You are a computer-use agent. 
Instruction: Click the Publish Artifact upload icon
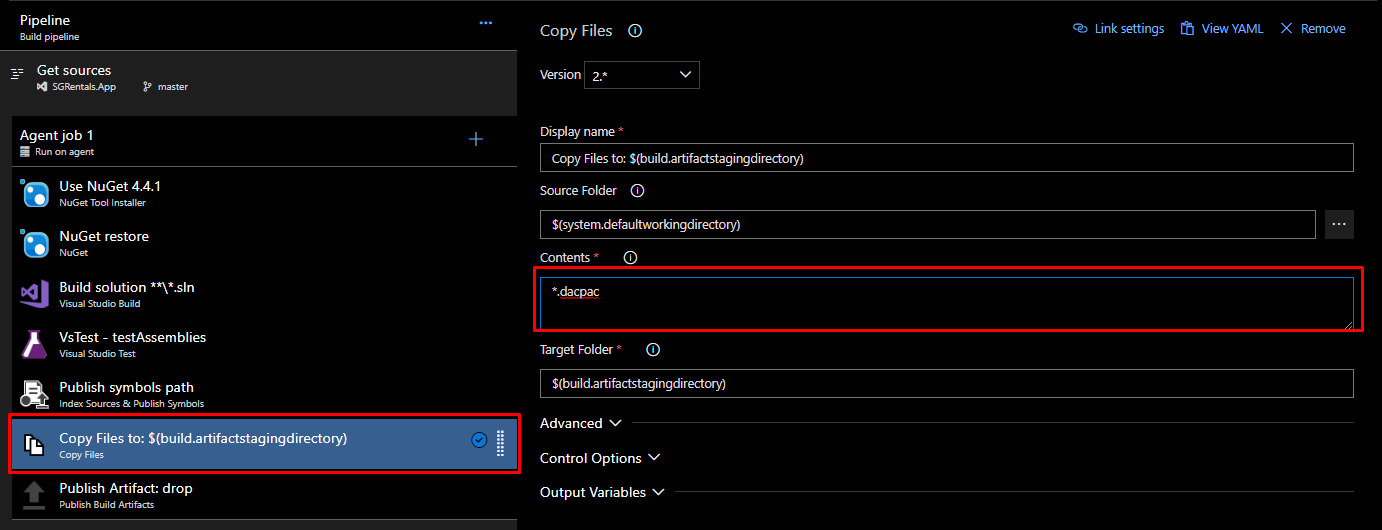pos(35,495)
